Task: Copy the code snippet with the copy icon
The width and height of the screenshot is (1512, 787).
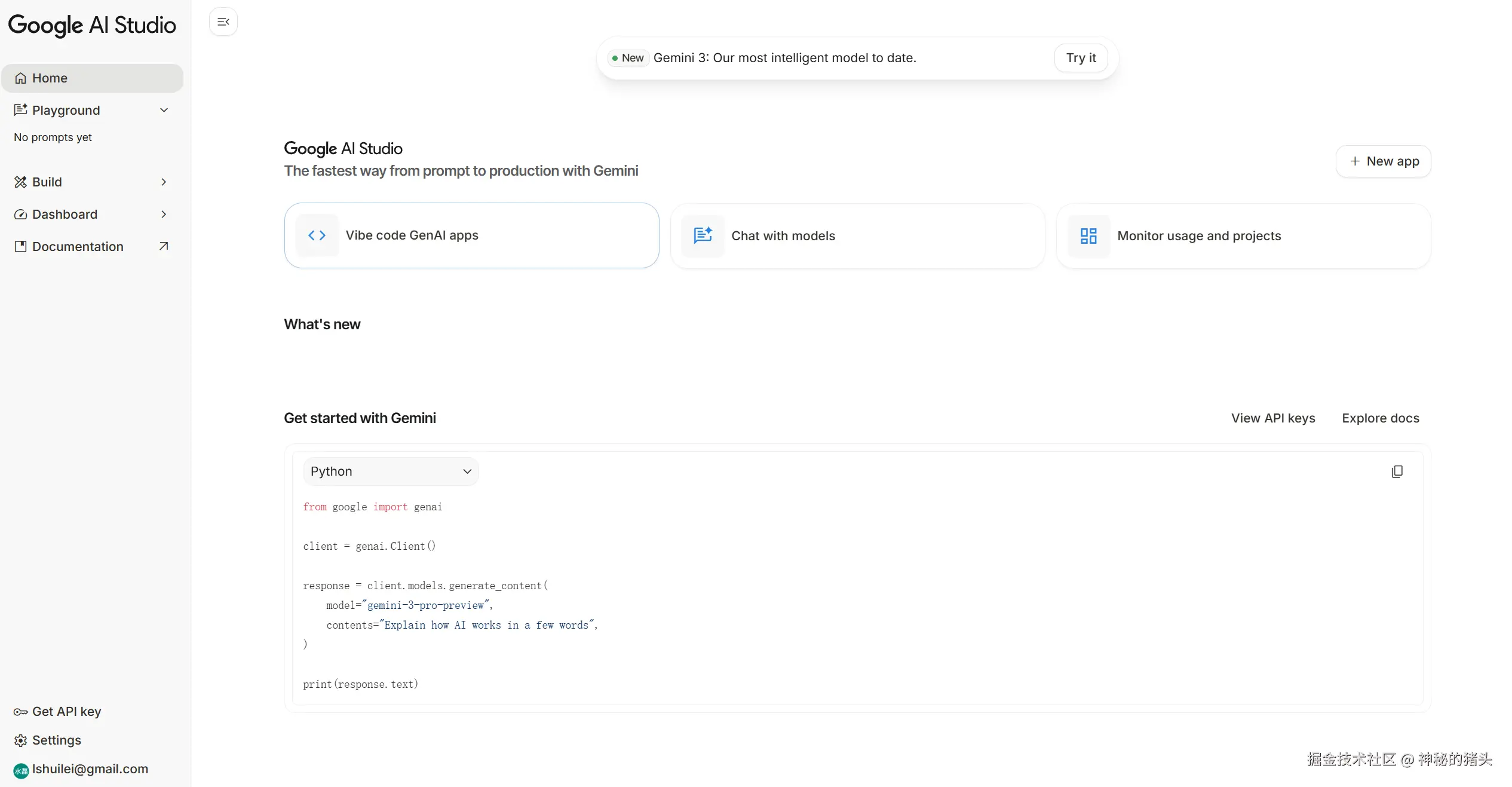Action: click(1397, 471)
